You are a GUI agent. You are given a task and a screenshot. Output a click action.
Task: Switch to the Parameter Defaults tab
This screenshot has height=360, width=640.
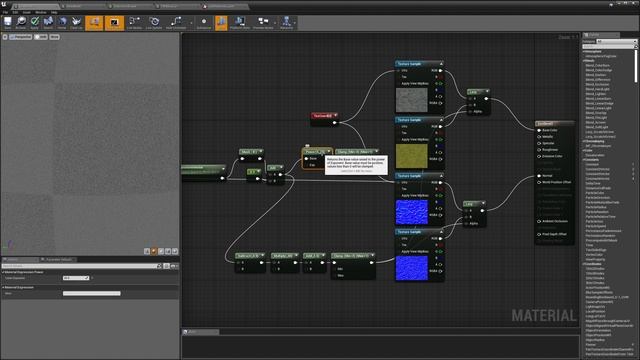57,260
